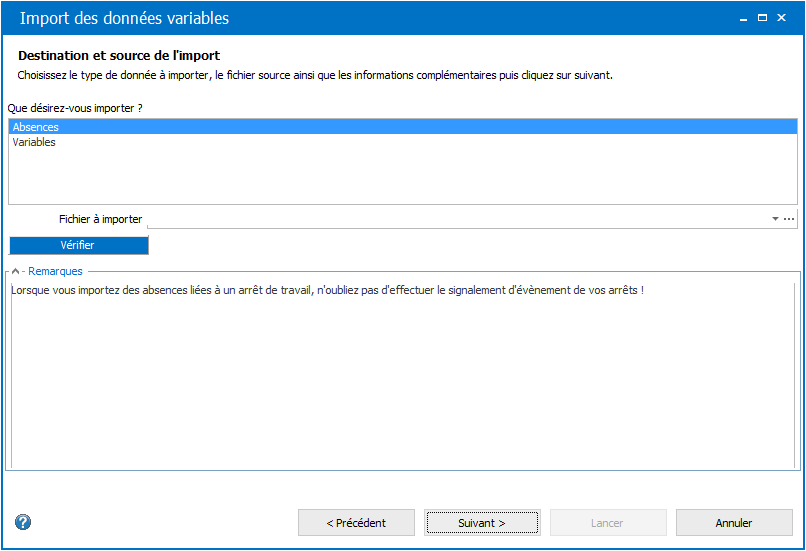Minimize the Import des données variables window
The width and height of the screenshot is (806, 551).
pos(743,19)
